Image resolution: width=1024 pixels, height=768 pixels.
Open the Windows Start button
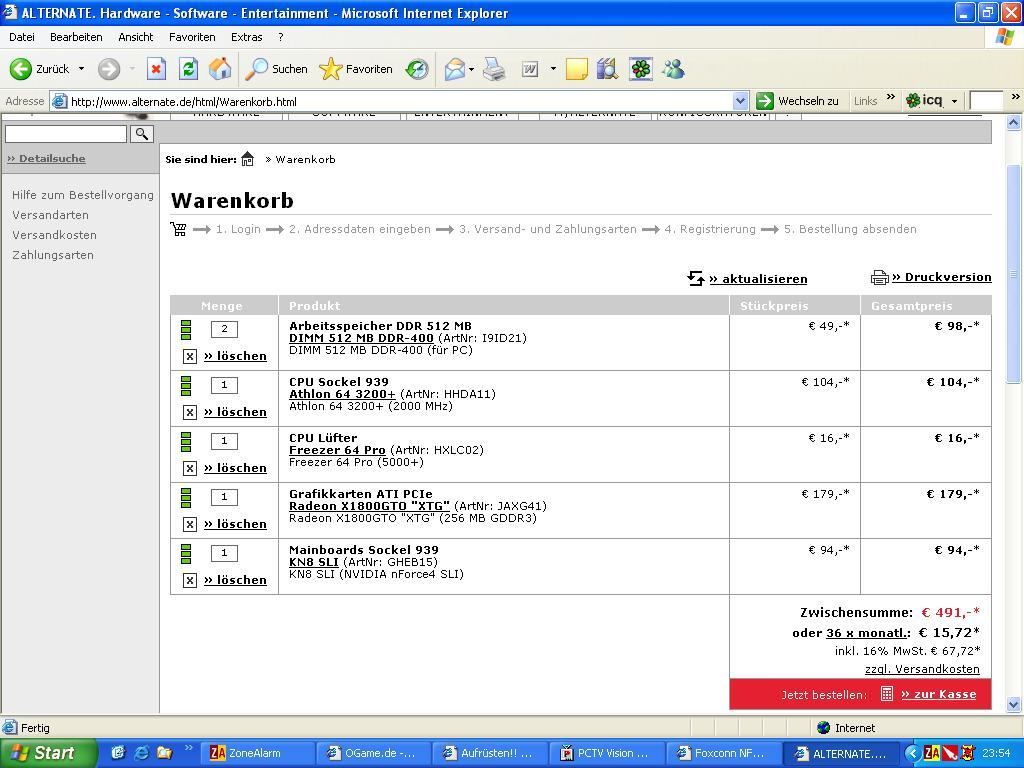(x=48, y=753)
